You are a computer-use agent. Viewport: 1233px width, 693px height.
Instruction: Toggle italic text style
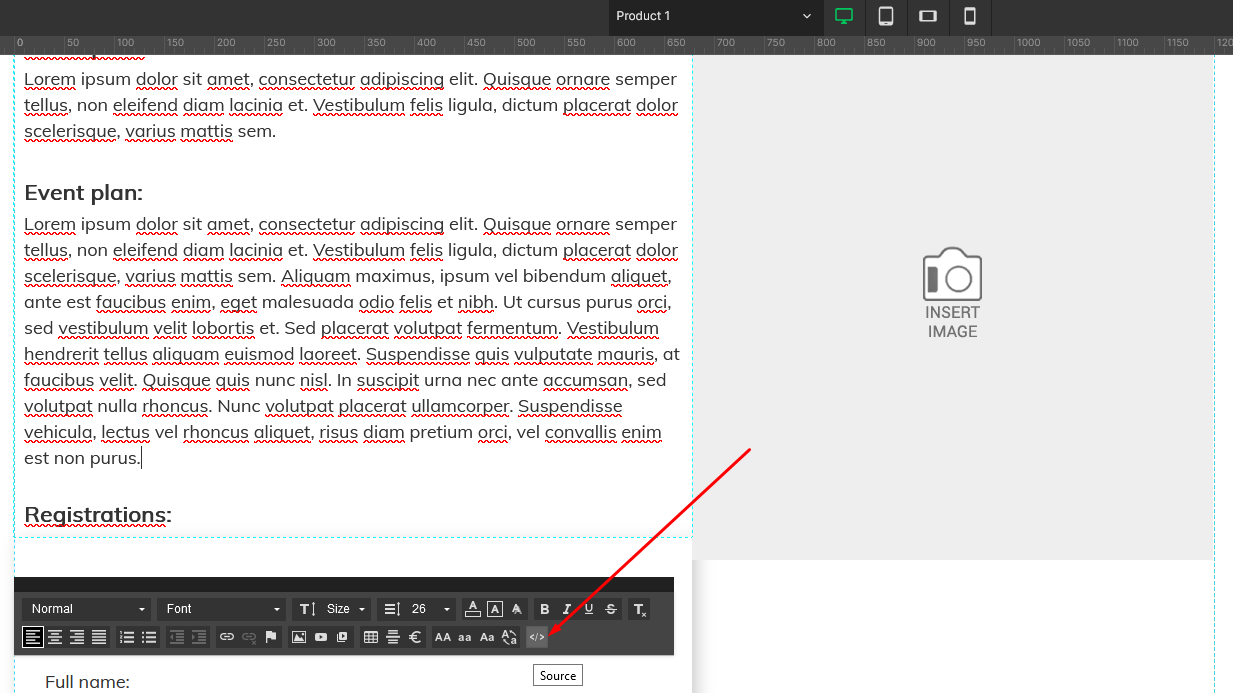[567, 609]
